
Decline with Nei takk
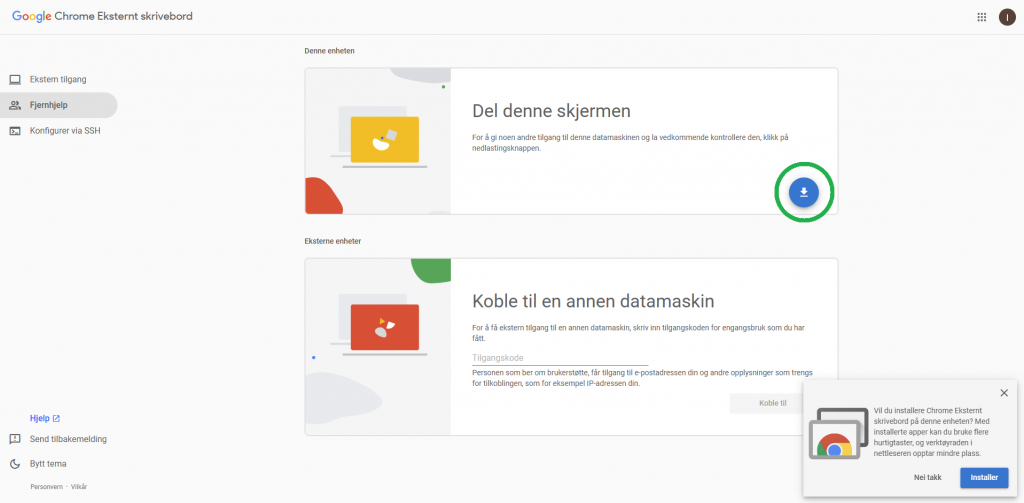(927, 478)
